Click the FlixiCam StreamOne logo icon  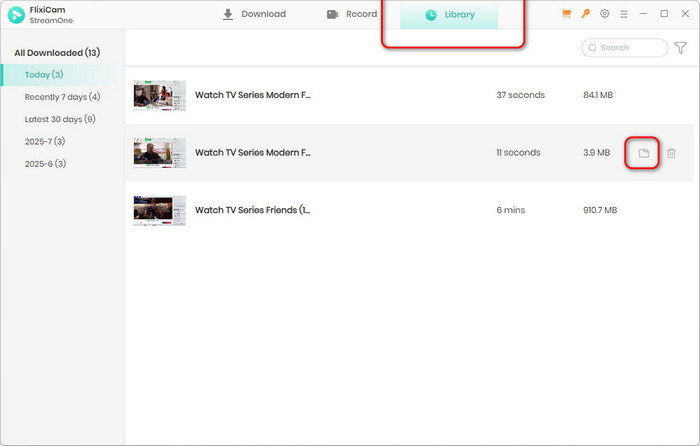(x=16, y=15)
